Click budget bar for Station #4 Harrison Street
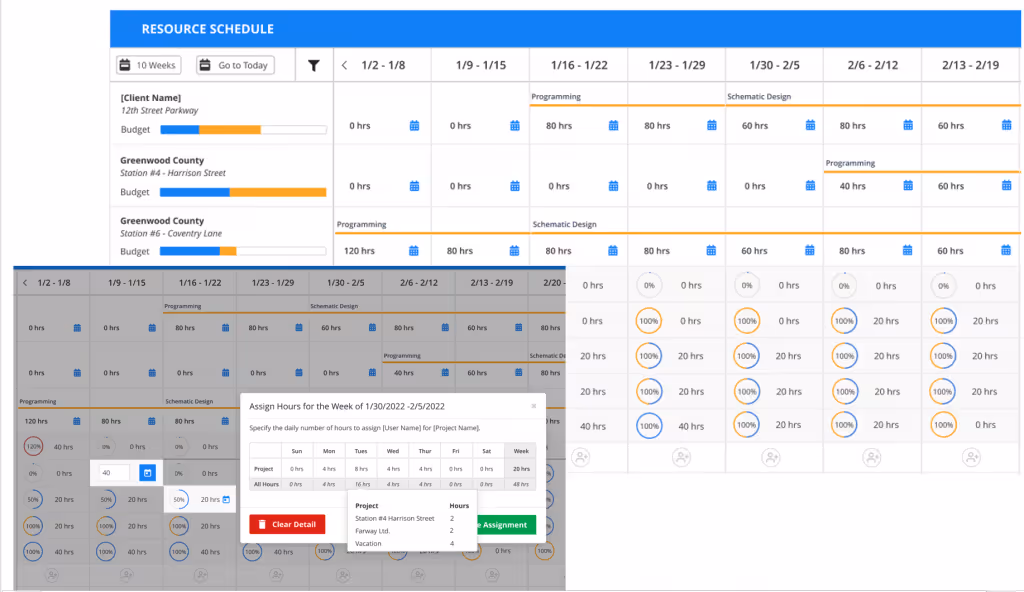 pyautogui.click(x=243, y=192)
